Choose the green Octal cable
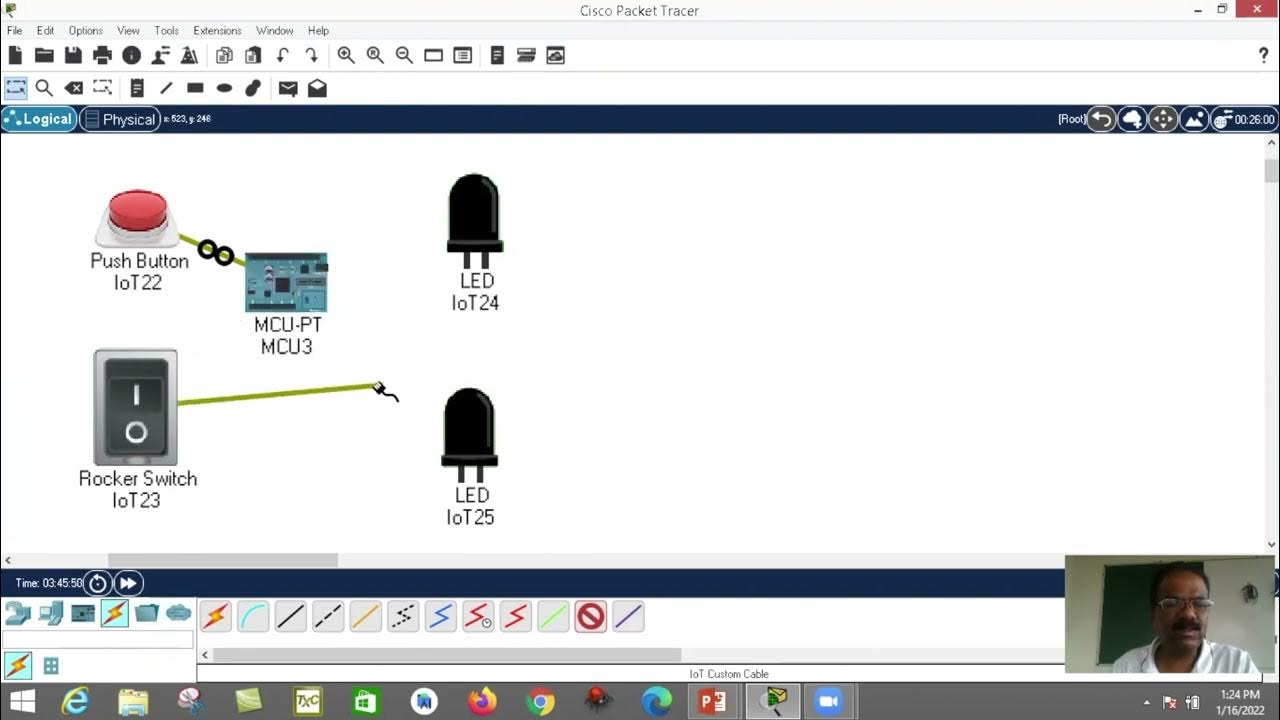This screenshot has width=1280, height=720. click(553, 617)
